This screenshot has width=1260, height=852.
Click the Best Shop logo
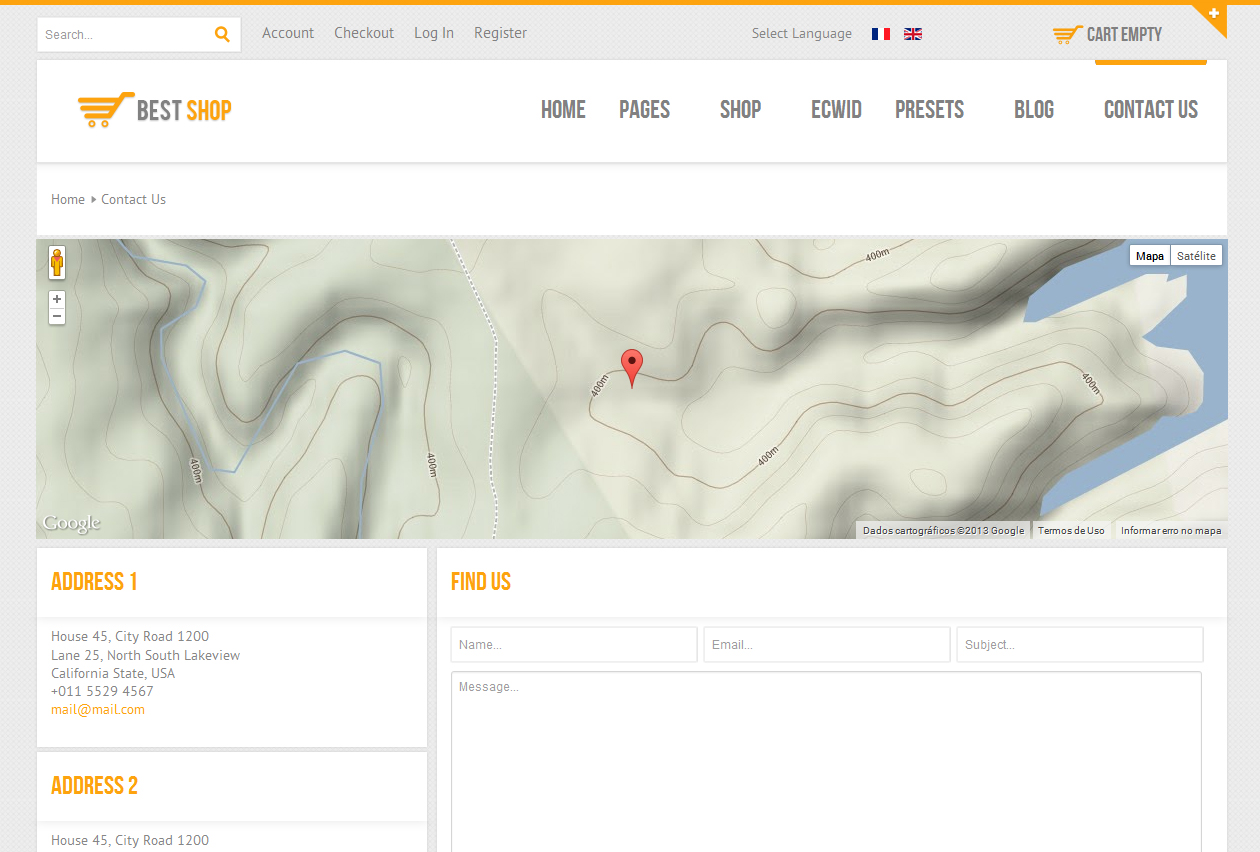(155, 110)
